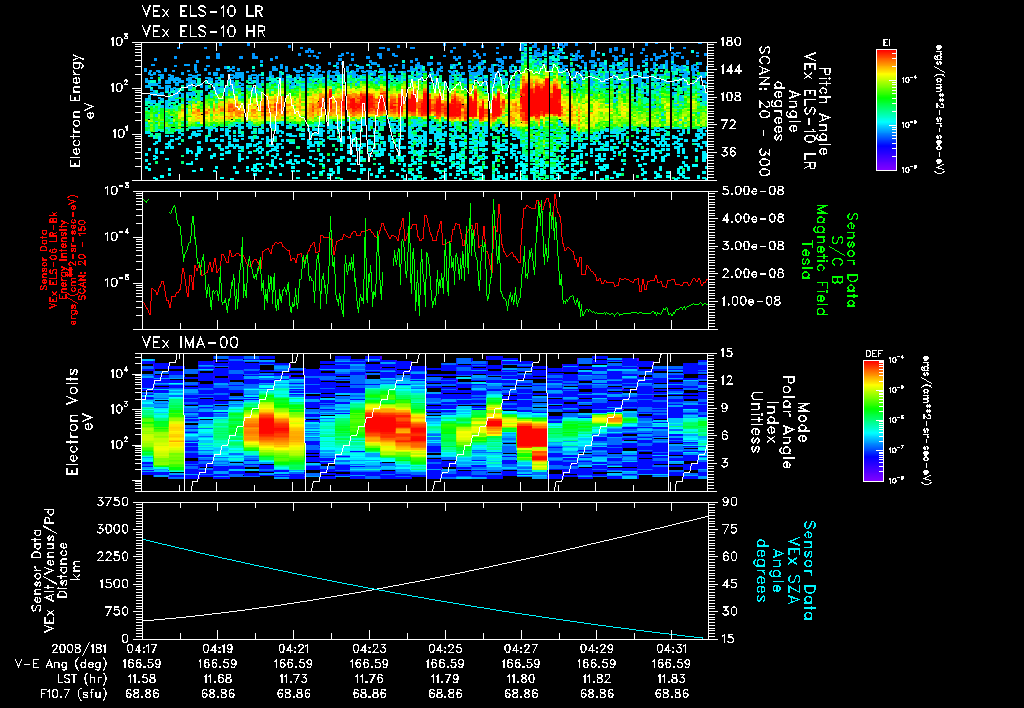The image size is (1024, 708).
Task: Click the LST value '11.80'
Action: click(520, 679)
